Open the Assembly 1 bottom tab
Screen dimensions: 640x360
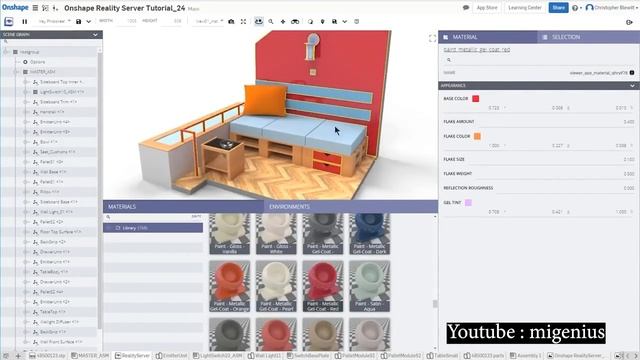(x=526, y=356)
